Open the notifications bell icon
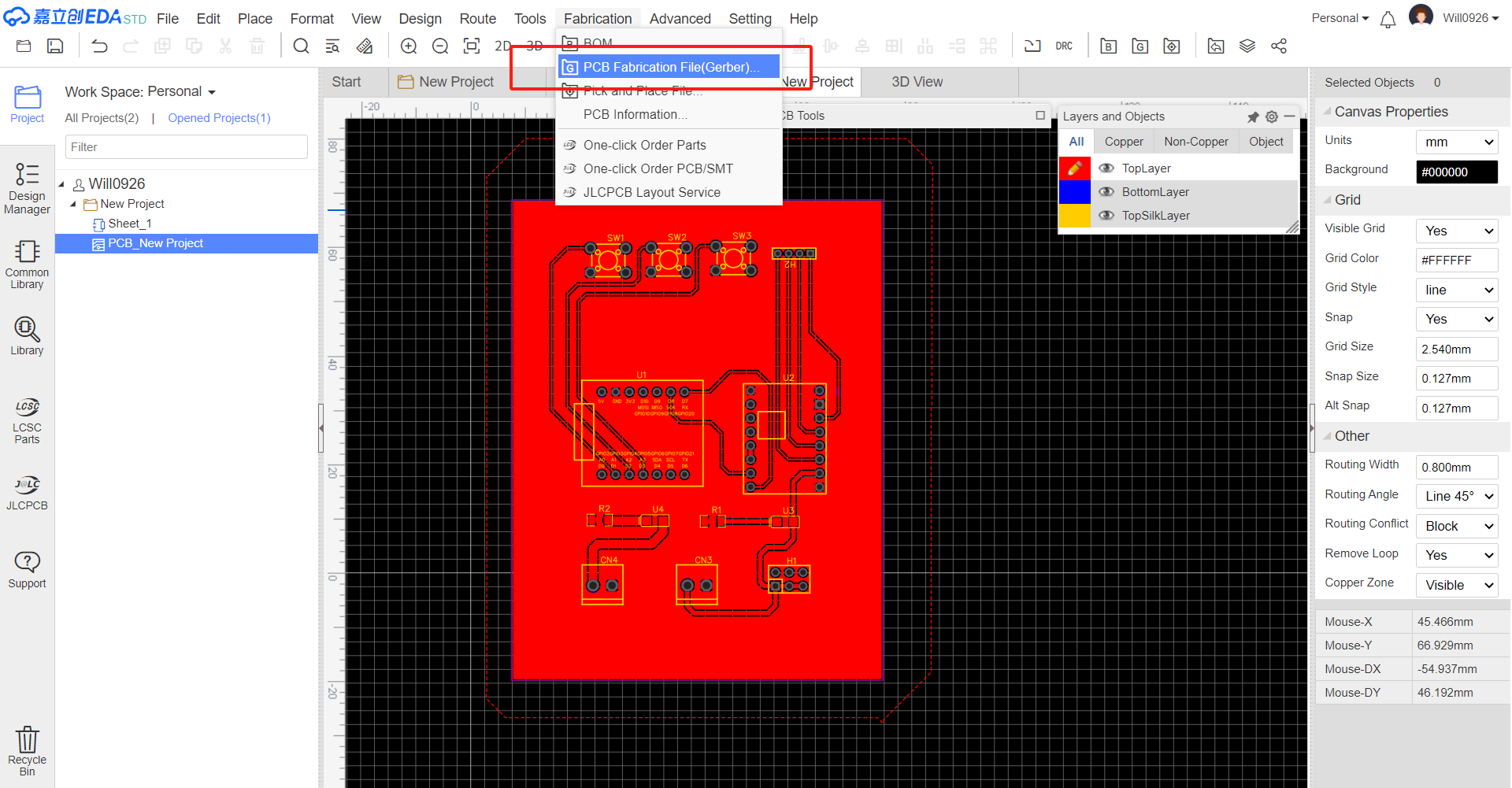Image resolution: width=1512 pixels, height=788 pixels. [x=1388, y=20]
